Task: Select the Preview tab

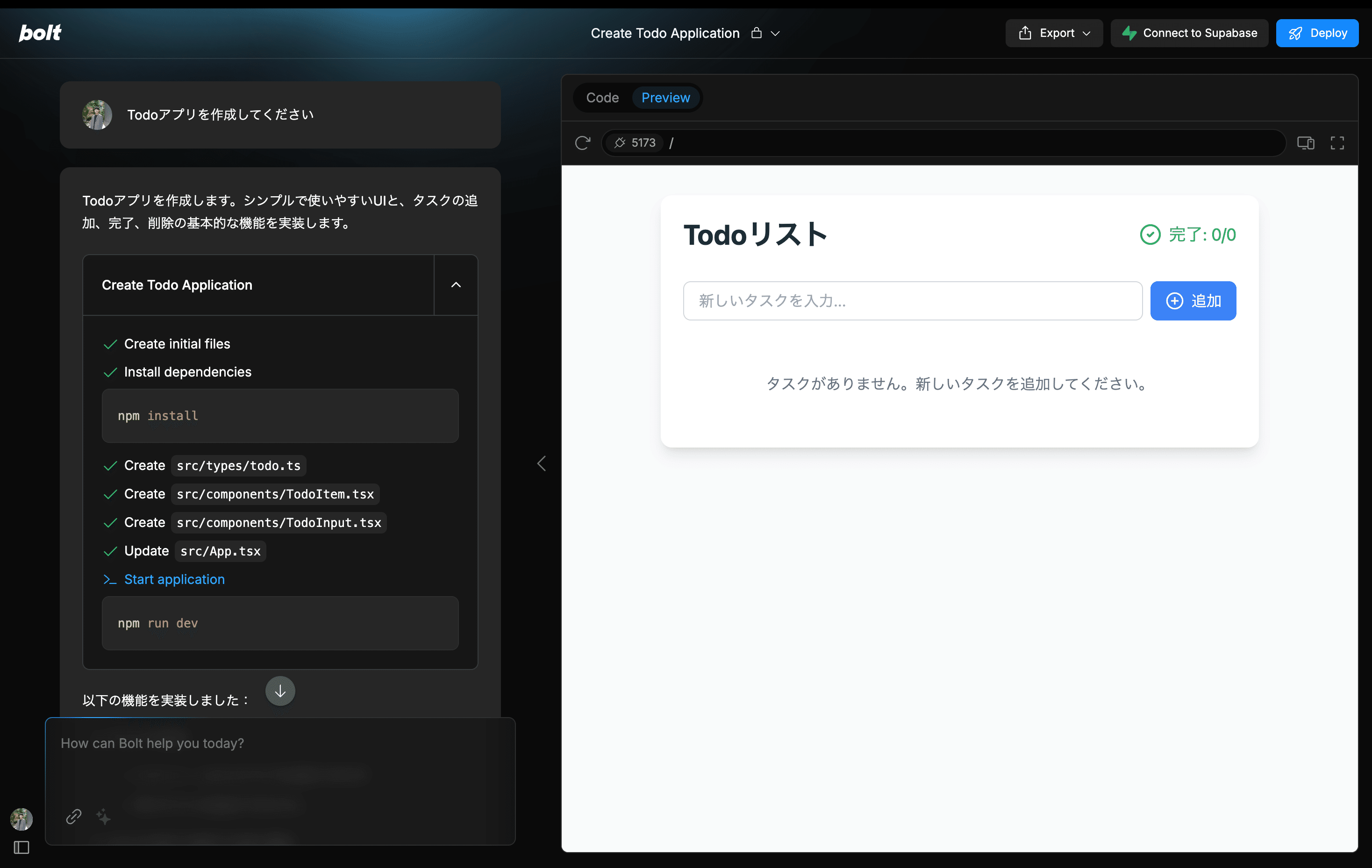Action: [x=665, y=97]
